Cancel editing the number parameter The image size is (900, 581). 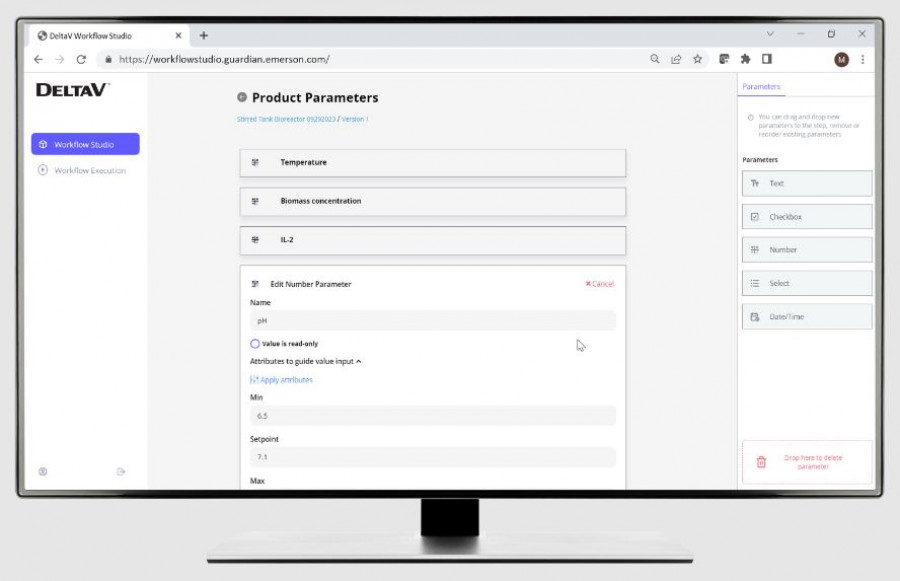tap(599, 284)
